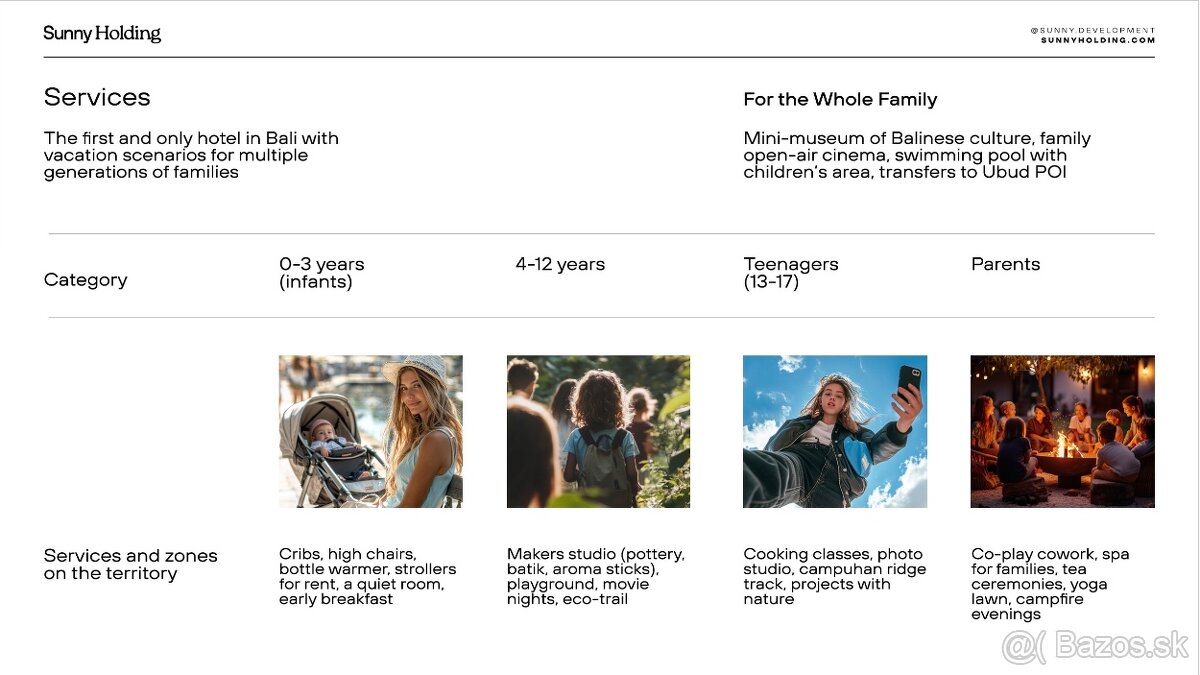The height and width of the screenshot is (675, 1200).
Task: Click the Category row label
Action: point(86,280)
